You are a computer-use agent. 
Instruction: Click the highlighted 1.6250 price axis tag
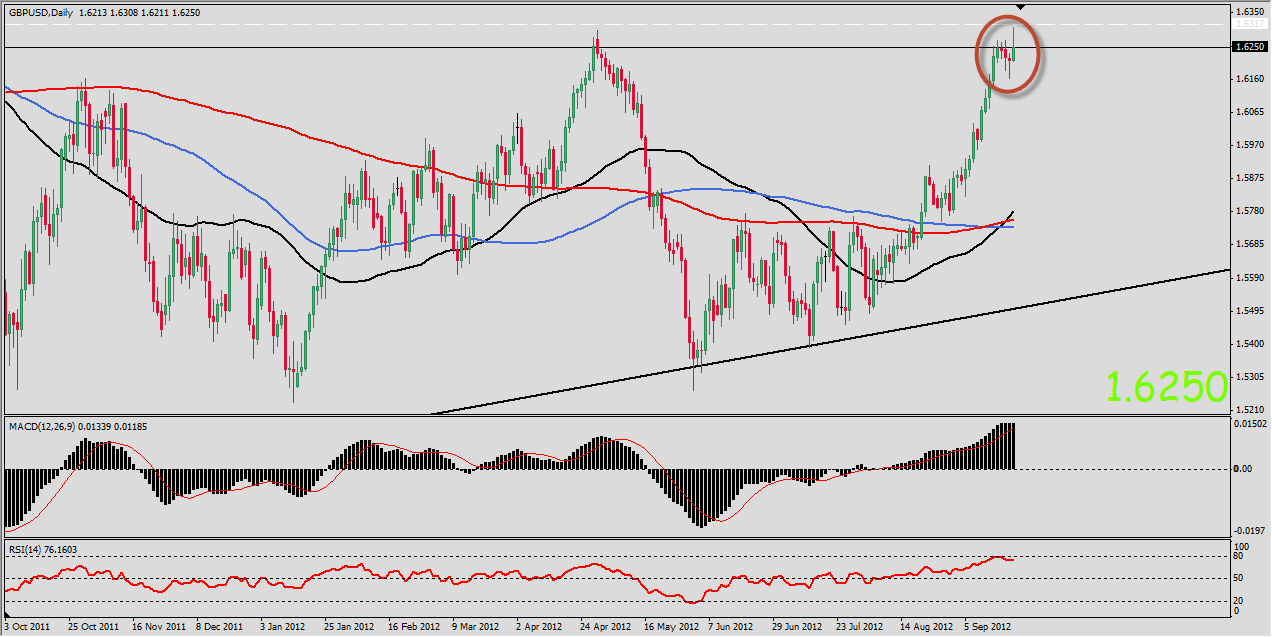1248,47
